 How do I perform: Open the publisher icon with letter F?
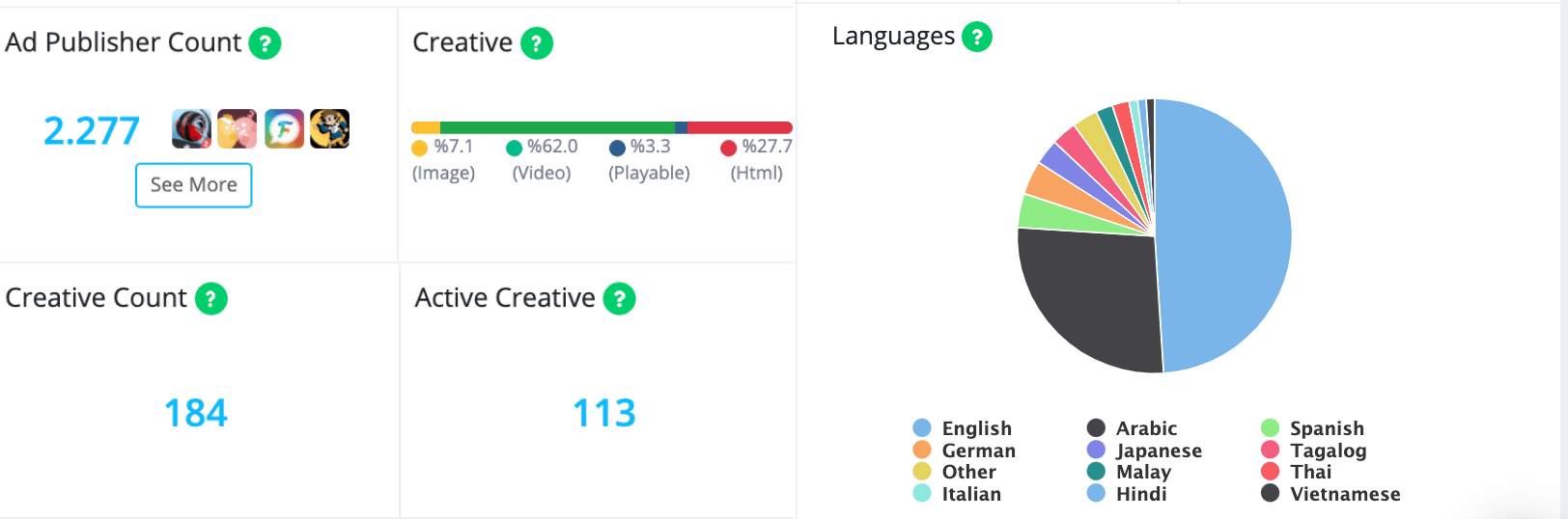pos(284,128)
